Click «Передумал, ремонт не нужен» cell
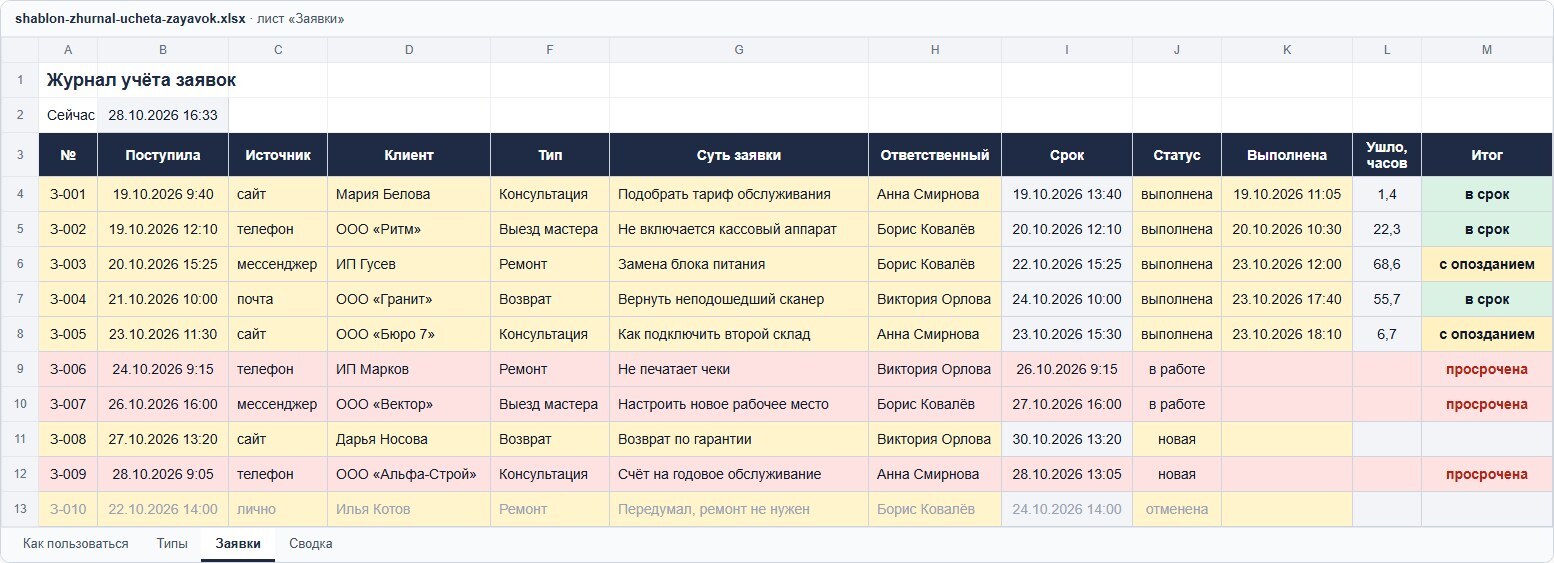 pos(739,509)
